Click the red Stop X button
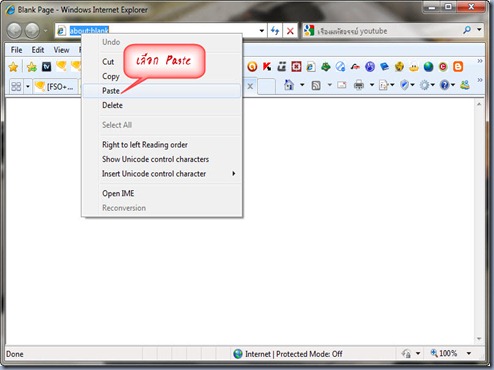 290,31
